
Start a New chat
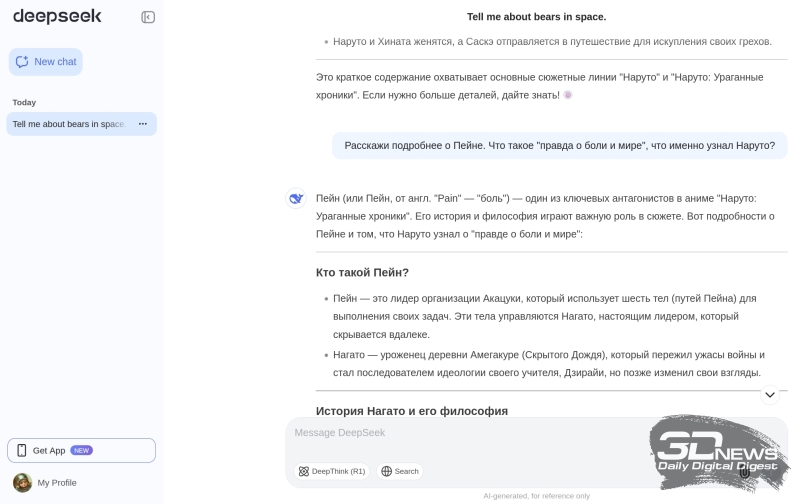46,62
